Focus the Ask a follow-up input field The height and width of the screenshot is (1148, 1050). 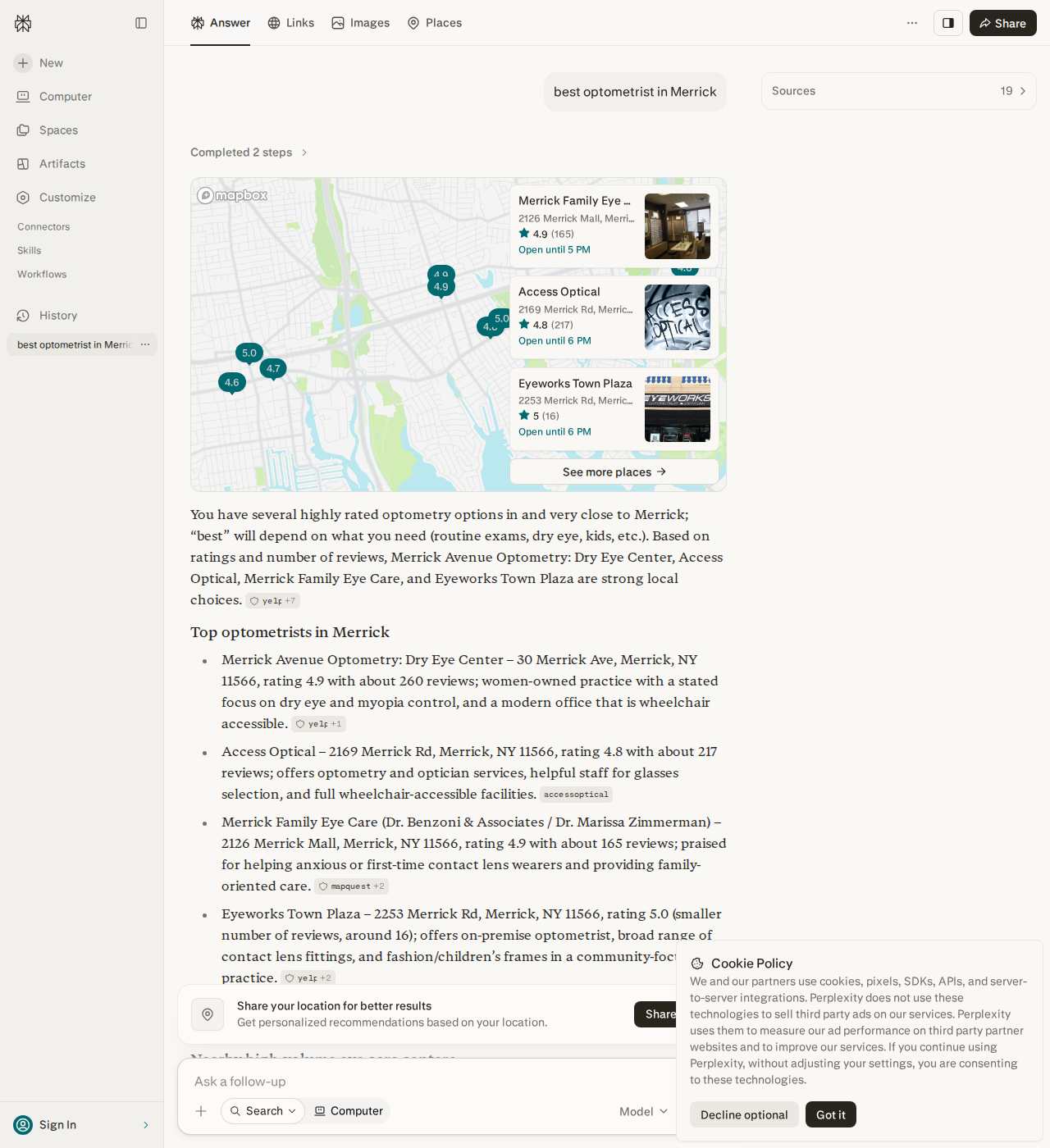coord(427,1082)
